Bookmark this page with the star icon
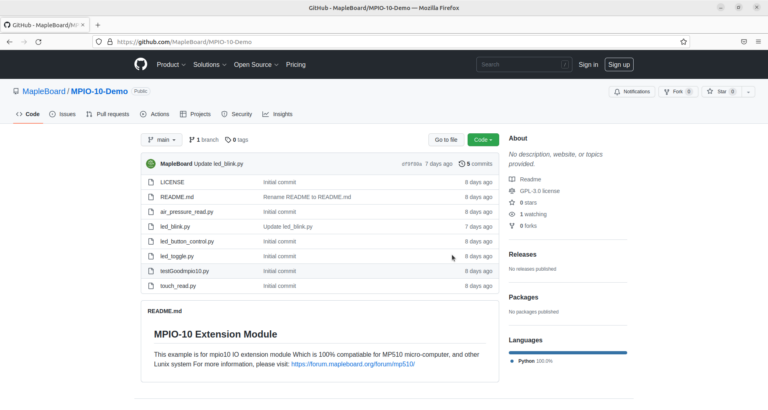 point(683,42)
